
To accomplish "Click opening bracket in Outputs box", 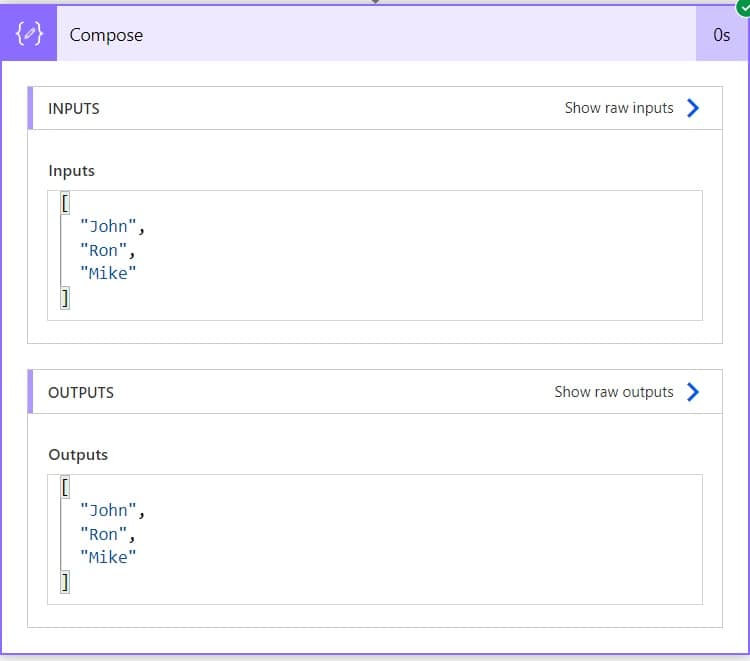I will (x=65, y=487).
